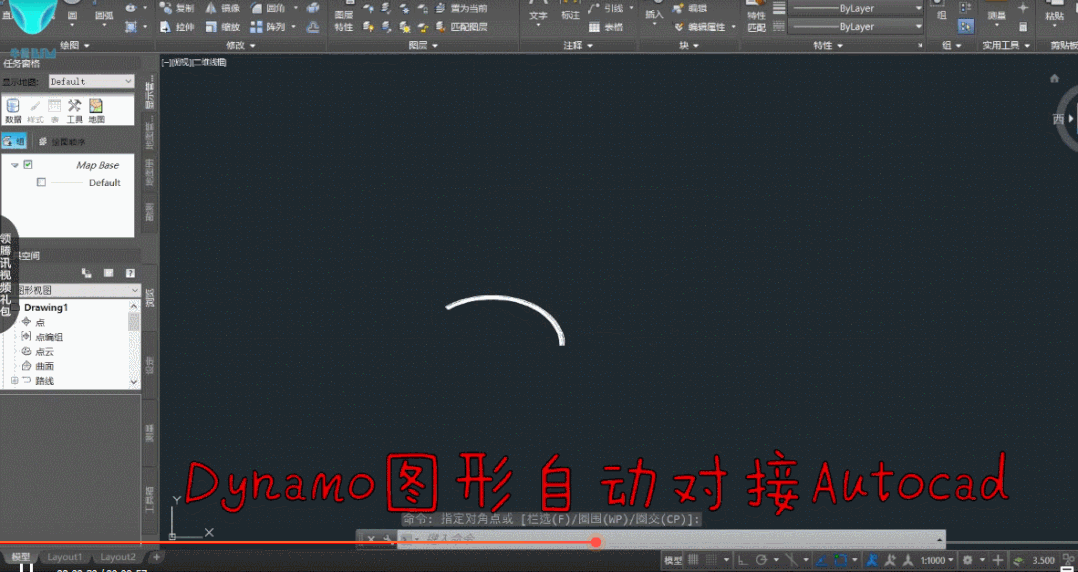Close the command line with X
This screenshot has height=572, width=1078.
click(x=371, y=539)
